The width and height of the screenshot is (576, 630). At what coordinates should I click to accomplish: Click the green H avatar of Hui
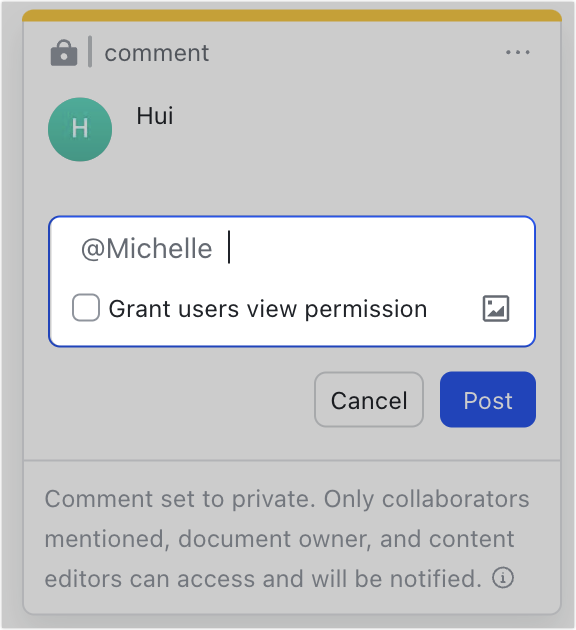[80, 129]
